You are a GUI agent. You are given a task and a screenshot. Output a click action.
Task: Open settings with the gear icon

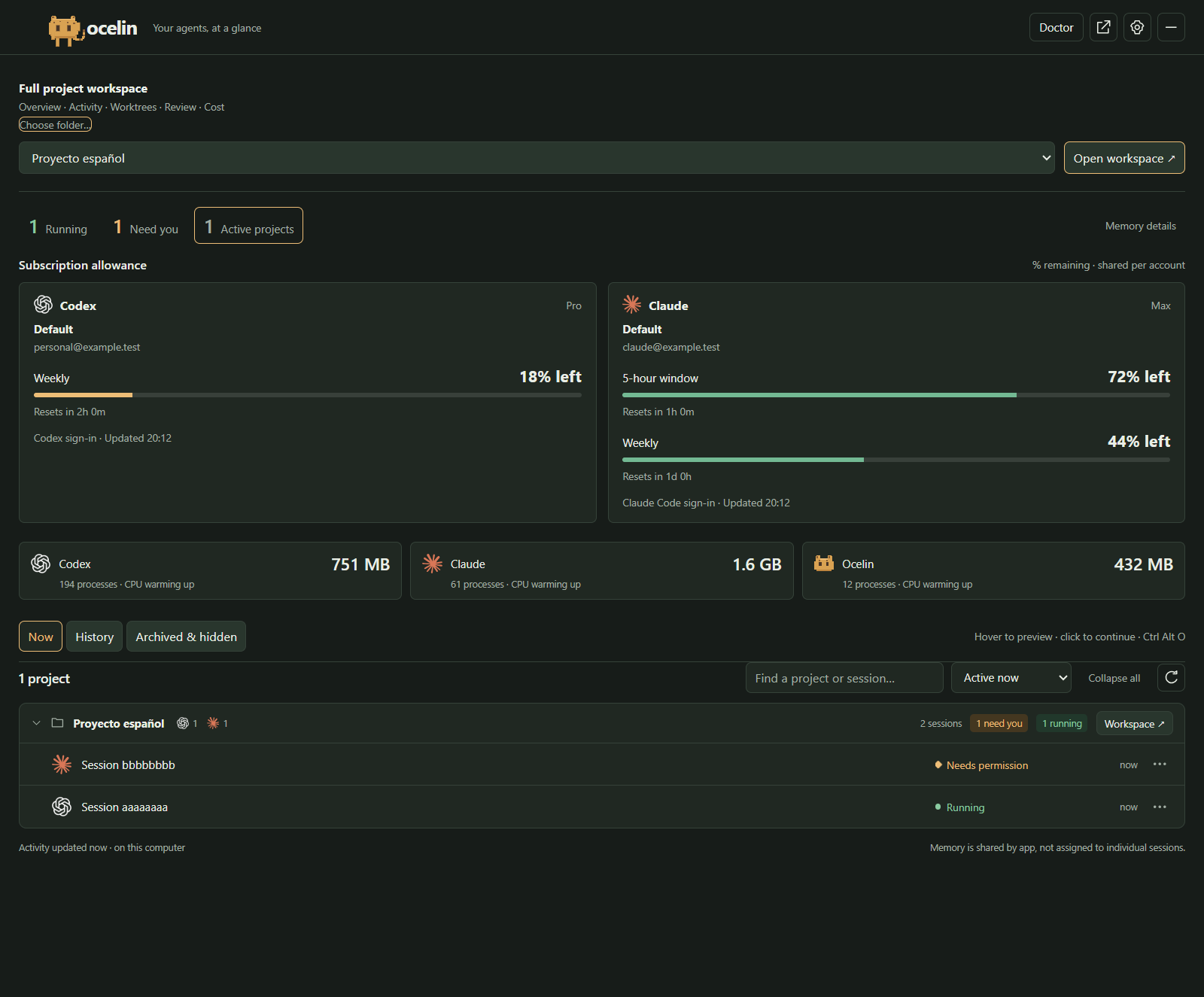(1137, 27)
